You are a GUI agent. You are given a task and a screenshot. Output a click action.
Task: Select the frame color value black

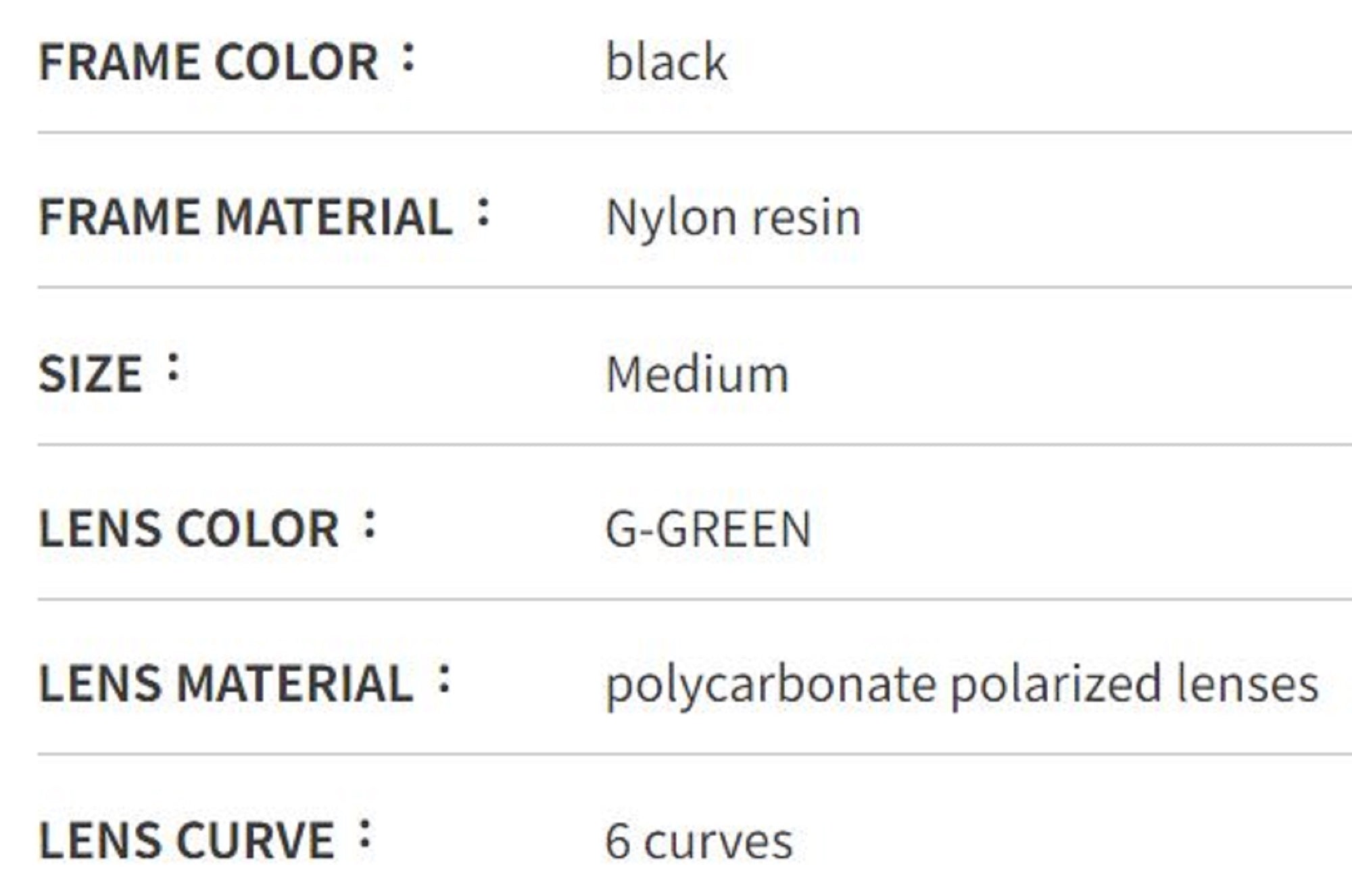pyautogui.click(x=666, y=63)
